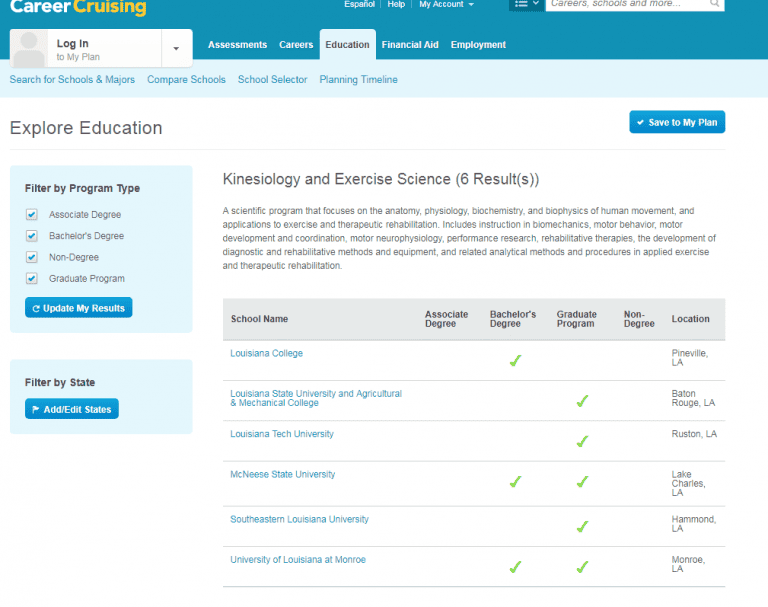Uncheck the Graduate Program checkbox

32,279
